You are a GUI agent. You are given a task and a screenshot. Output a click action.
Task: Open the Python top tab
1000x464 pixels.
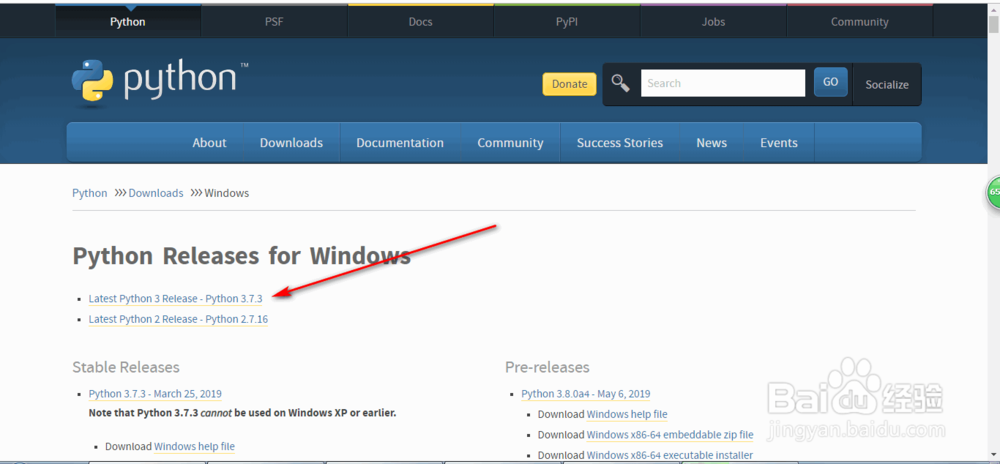[128, 22]
